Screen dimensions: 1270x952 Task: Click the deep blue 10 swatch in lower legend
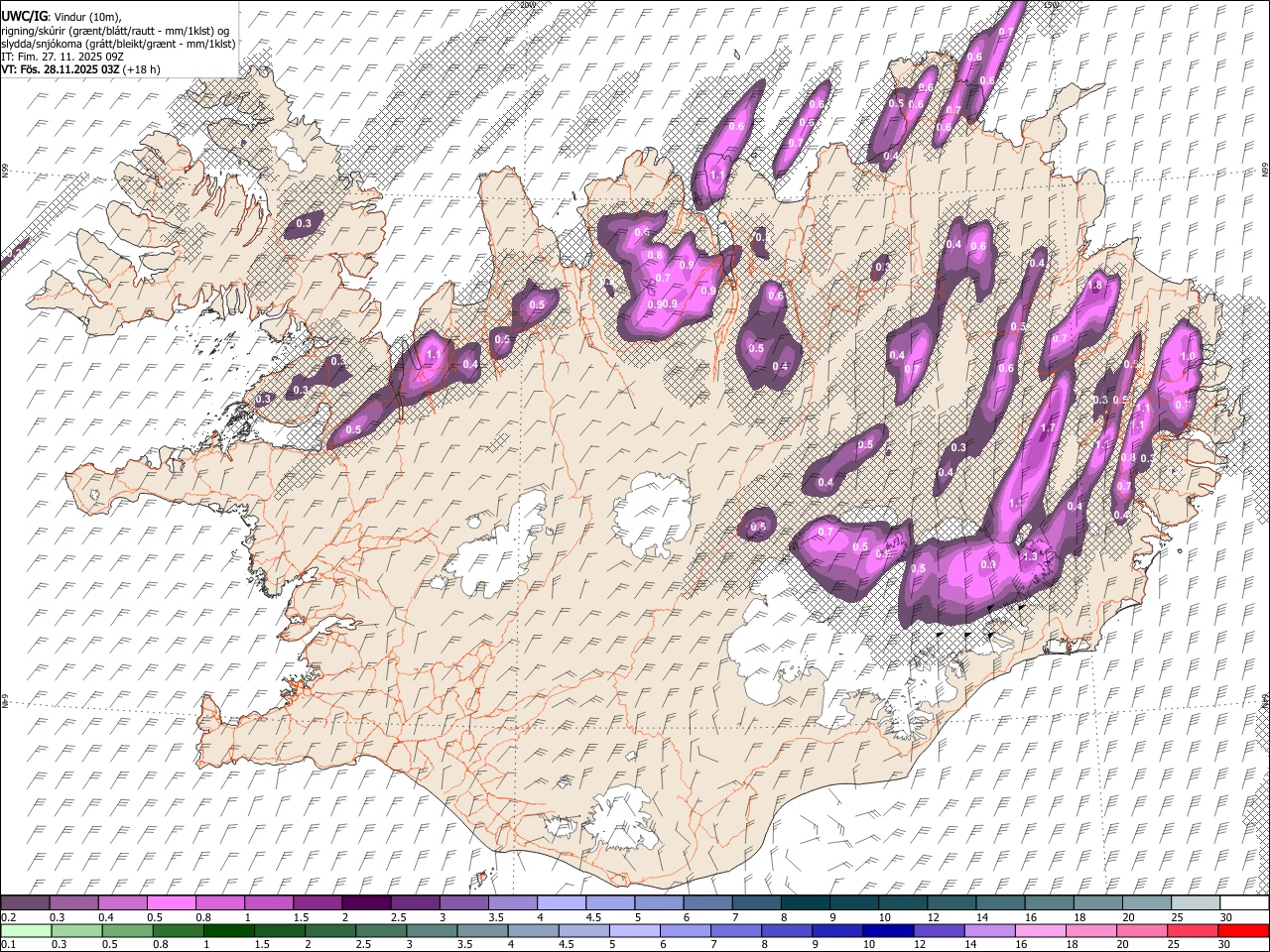[889, 930]
